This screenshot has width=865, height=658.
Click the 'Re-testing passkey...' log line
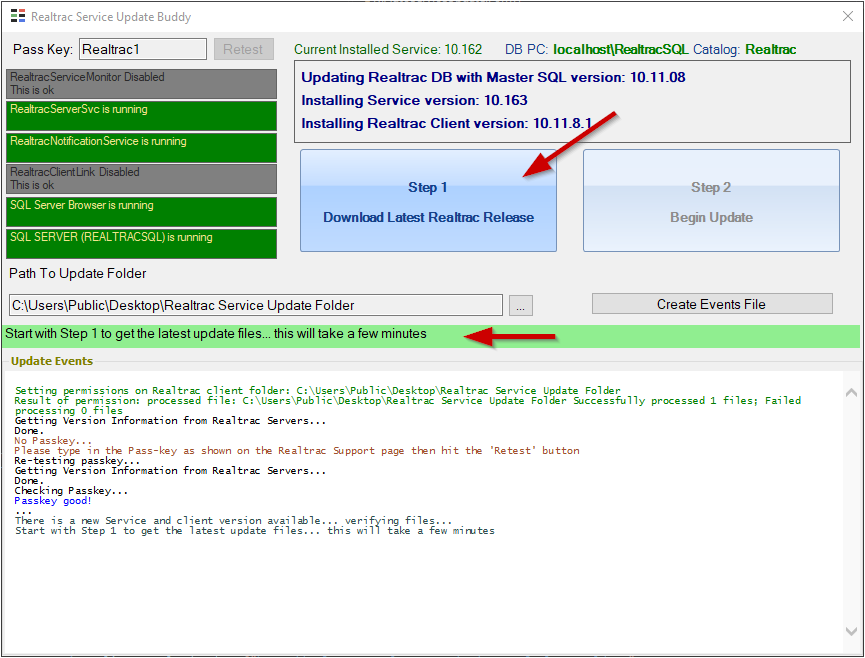point(77,461)
